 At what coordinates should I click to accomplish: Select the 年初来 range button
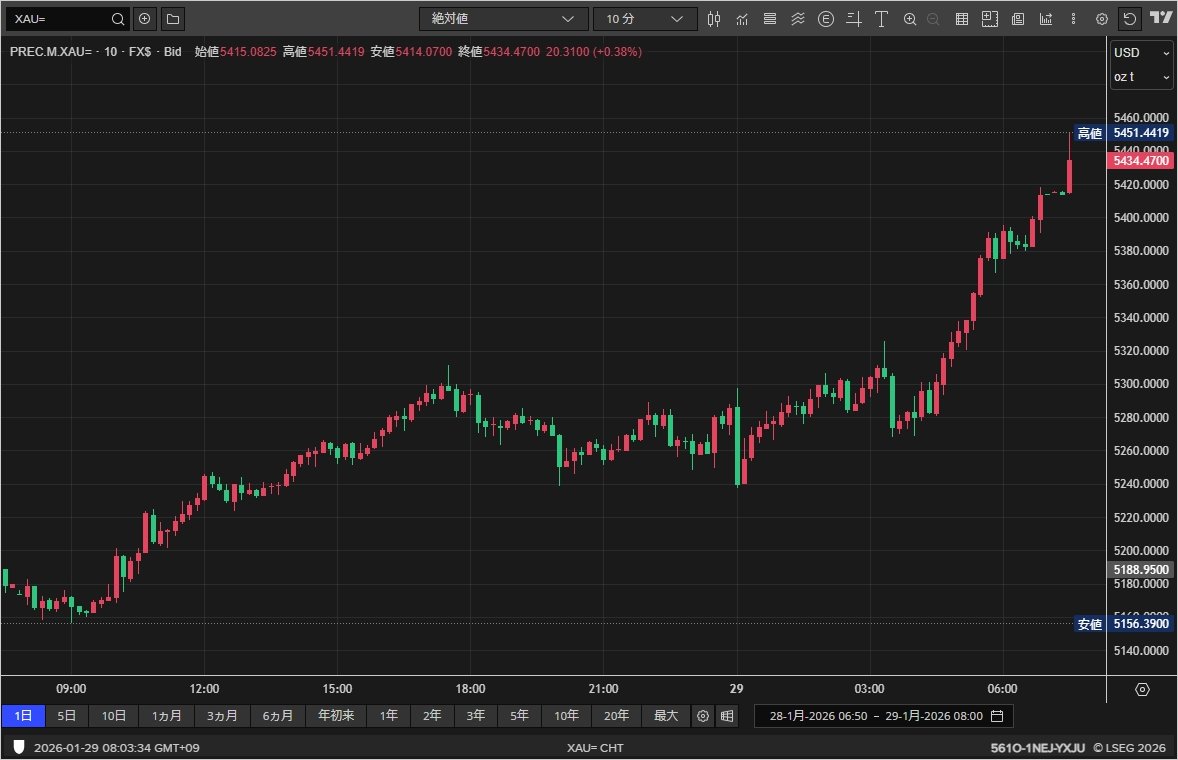[336, 716]
